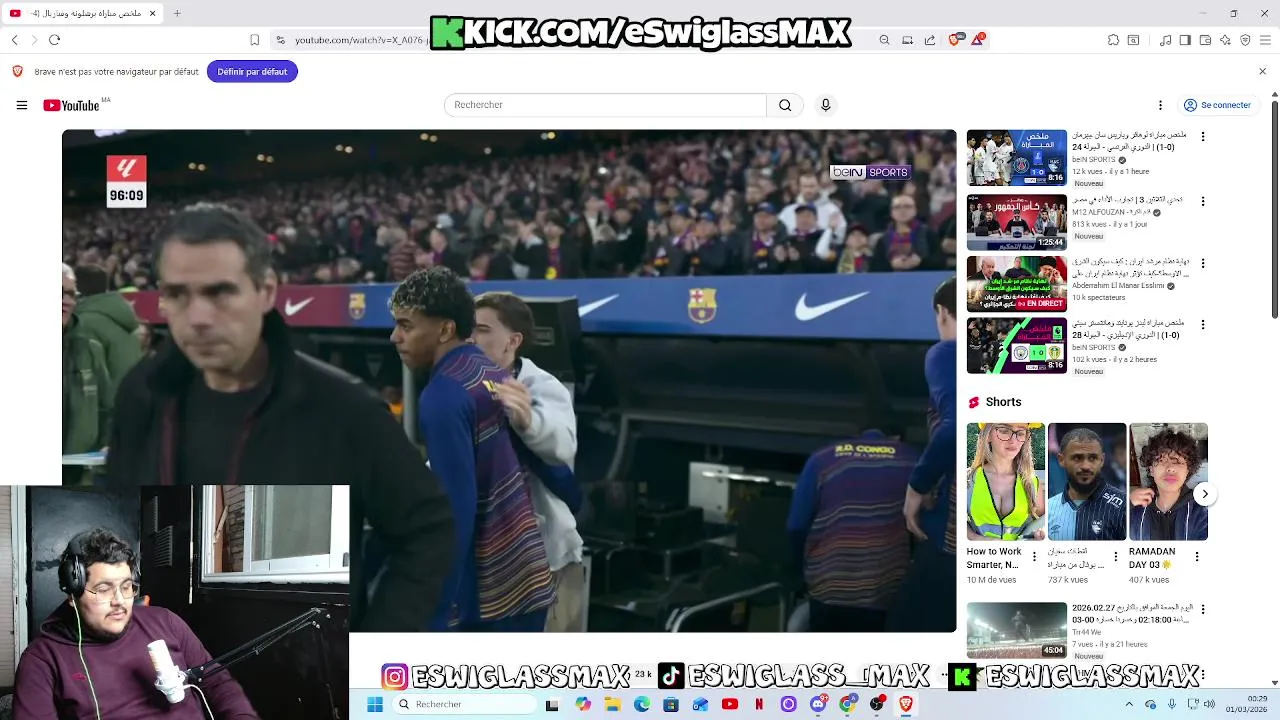Open the 737 k vues football short
1280x720 pixels.
click(x=1087, y=482)
